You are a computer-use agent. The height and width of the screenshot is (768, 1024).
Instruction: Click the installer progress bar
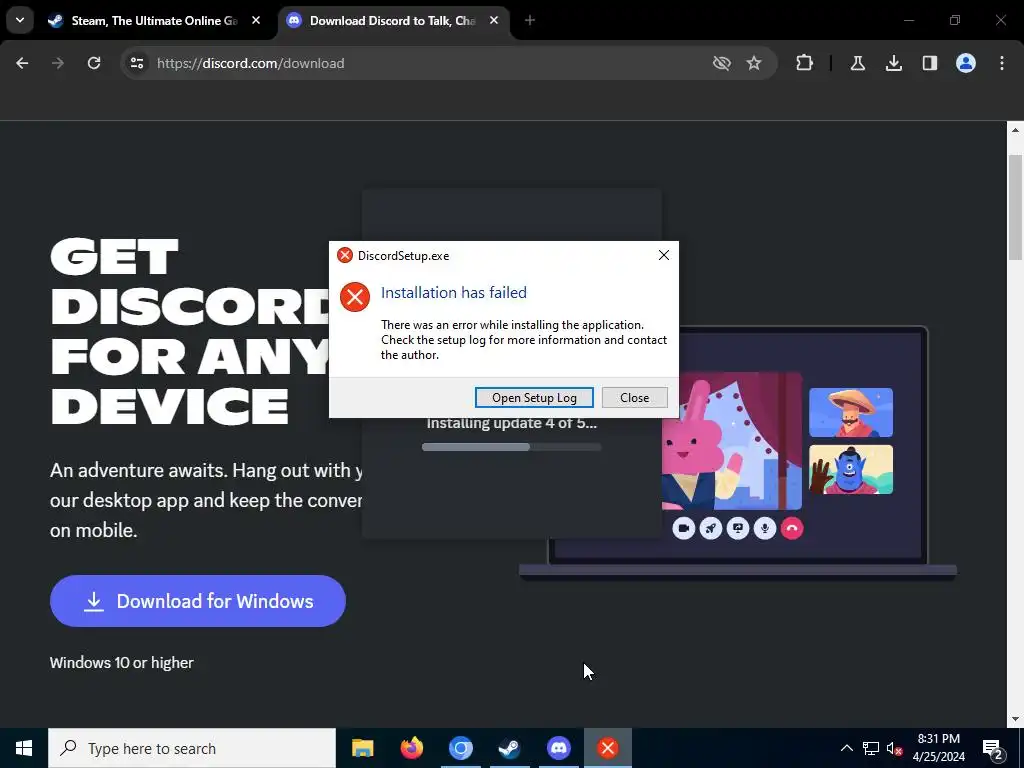511,447
